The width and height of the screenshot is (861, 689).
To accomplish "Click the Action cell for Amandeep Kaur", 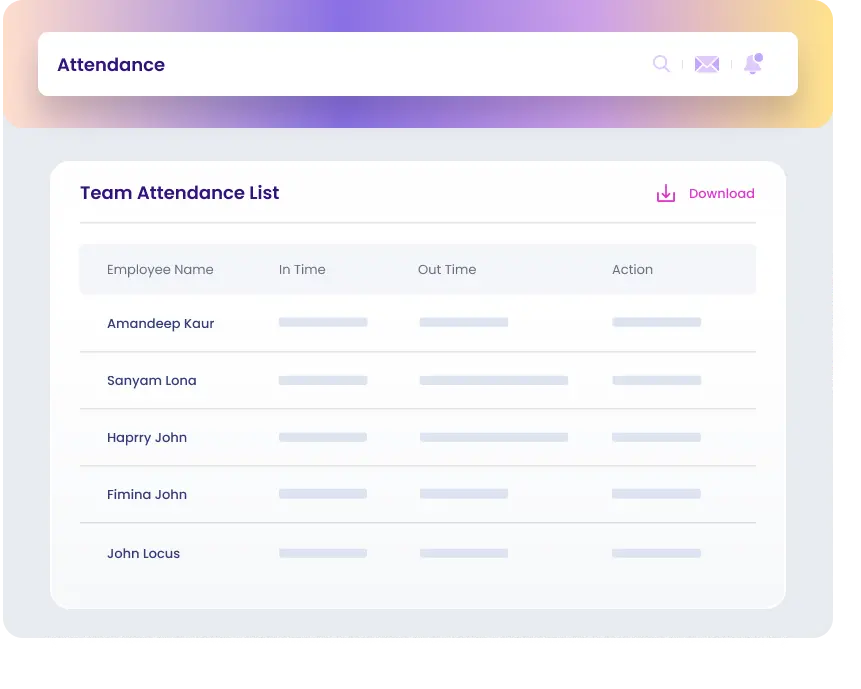I will pos(656,323).
